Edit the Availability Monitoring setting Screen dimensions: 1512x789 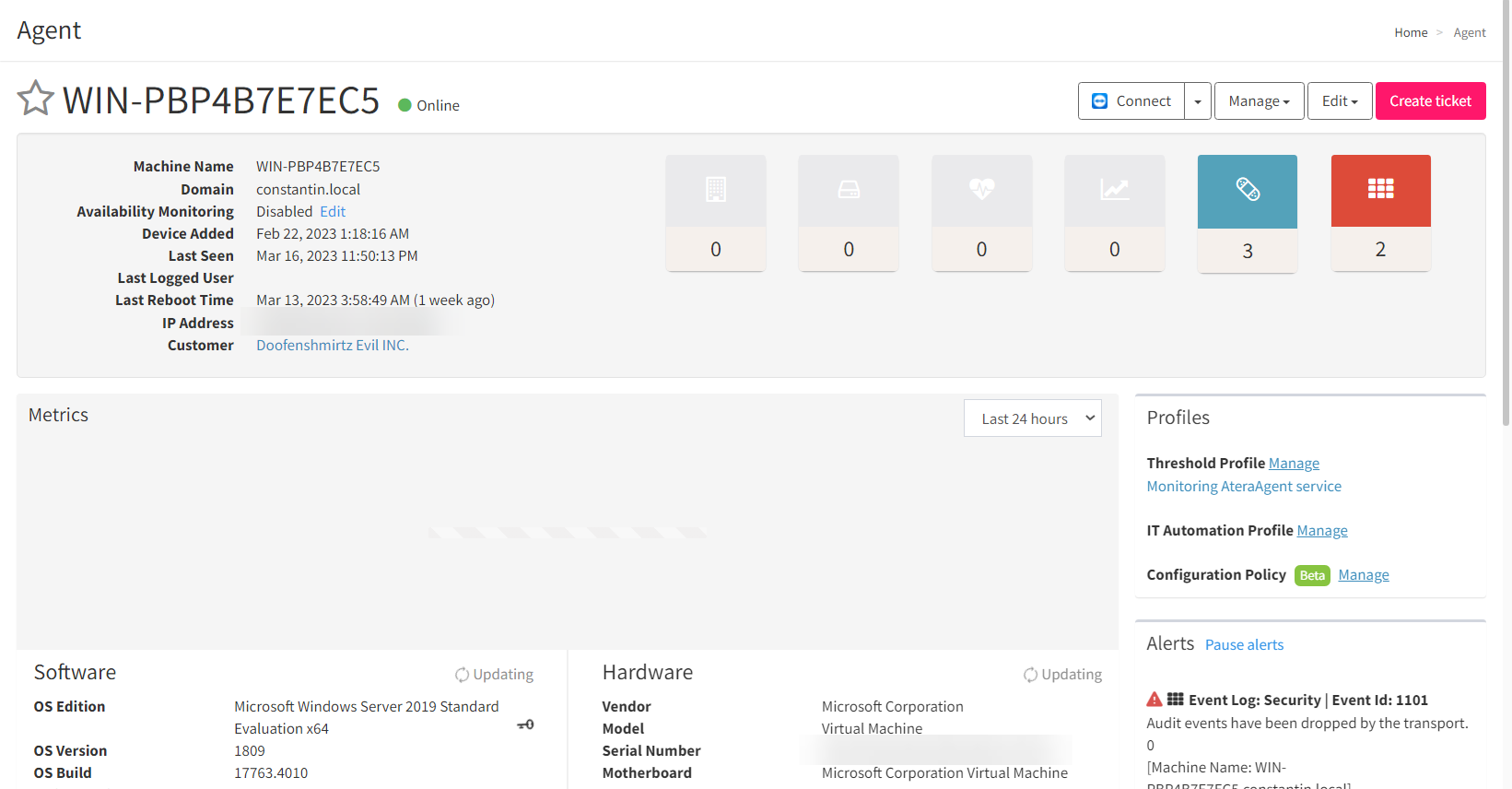coord(333,212)
